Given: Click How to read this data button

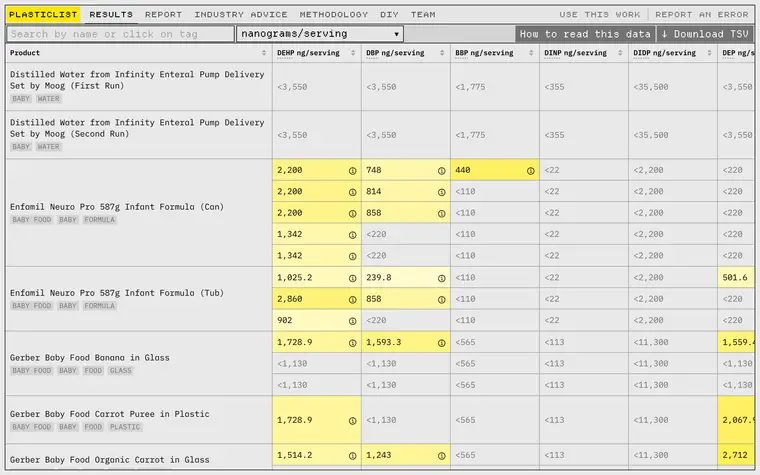Looking at the screenshot, I should pyautogui.click(x=585, y=34).
